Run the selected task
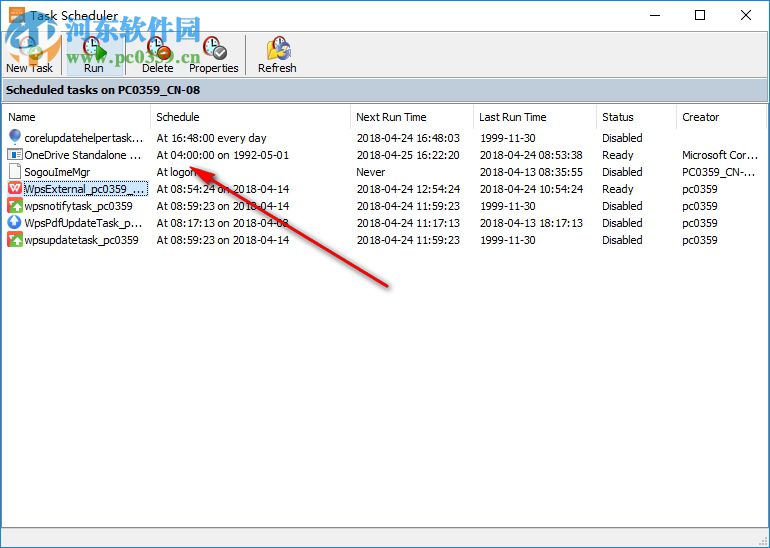The image size is (770, 548). [94, 55]
